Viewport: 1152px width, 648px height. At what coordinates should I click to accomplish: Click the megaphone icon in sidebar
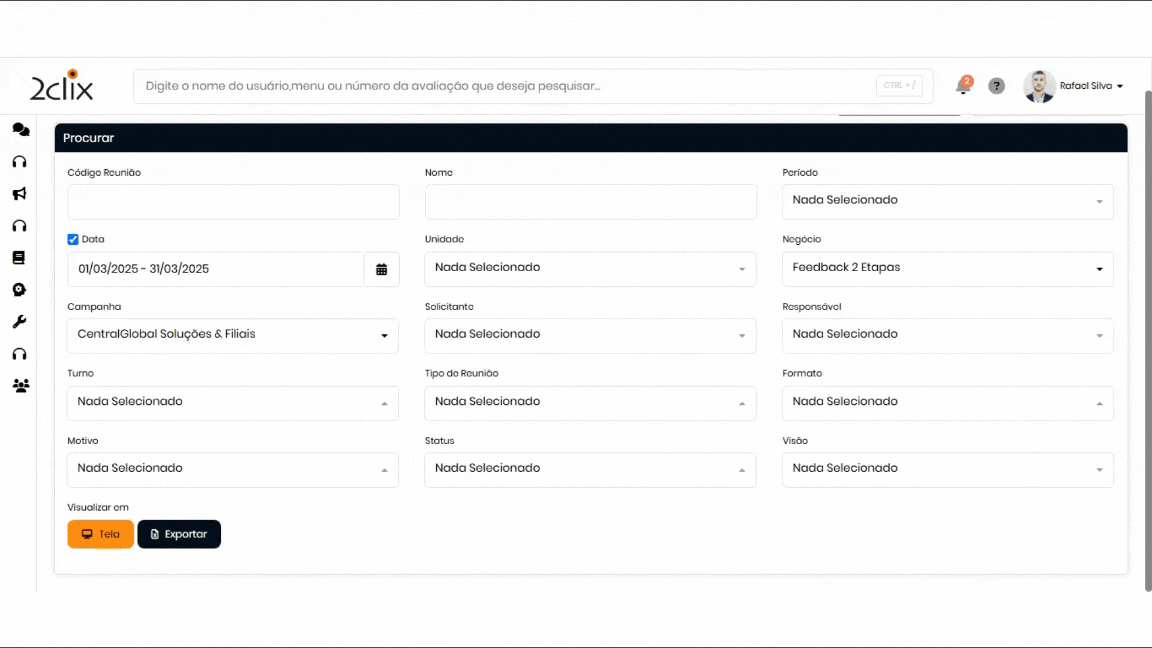pos(19,194)
